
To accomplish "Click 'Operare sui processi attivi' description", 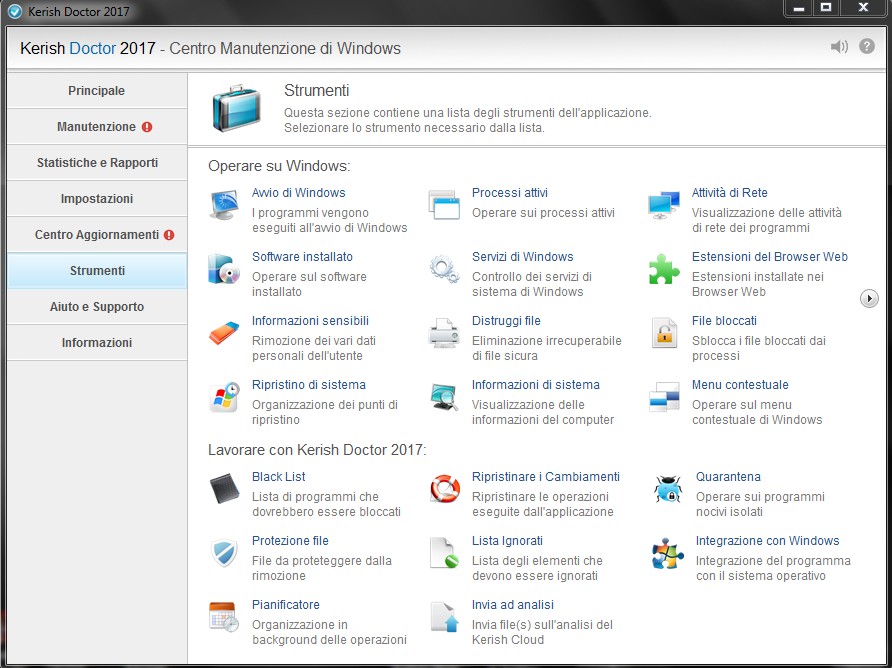I will pyautogui.click(x=543, y=213).
